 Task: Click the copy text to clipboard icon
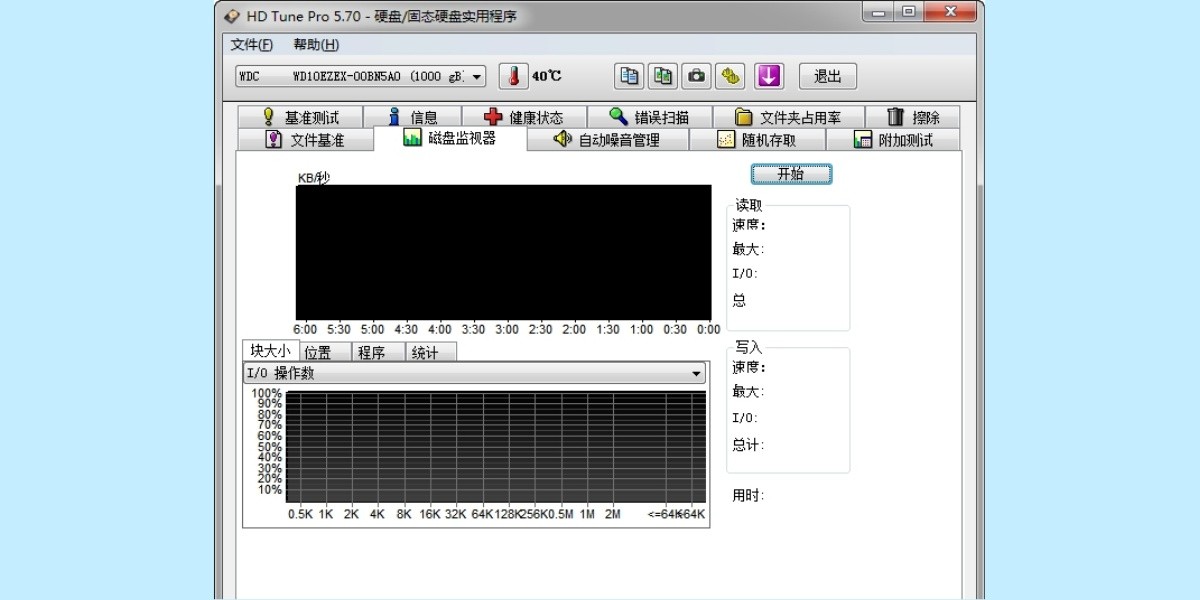[x=629, y=76]
